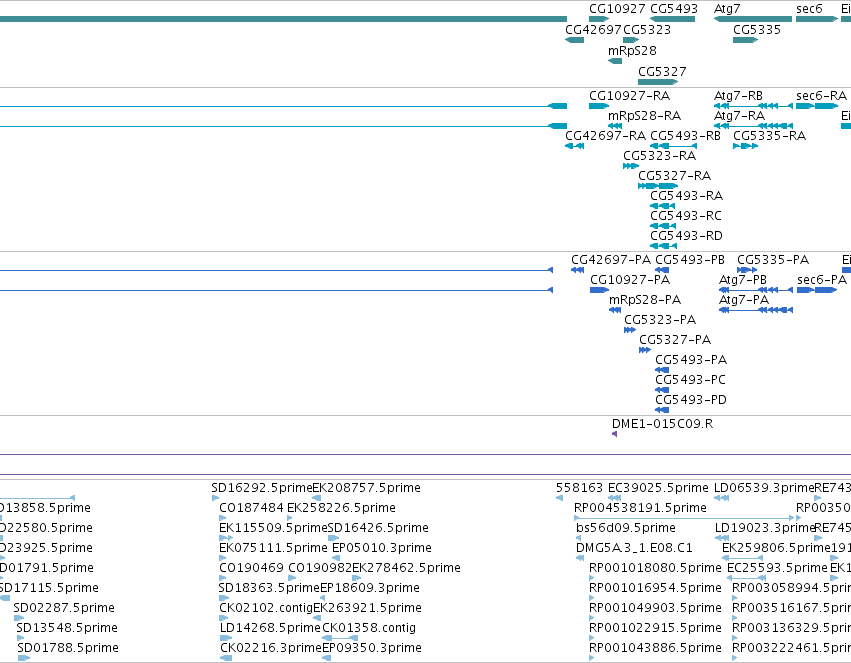Open the RP004538191.5prime EST label

(640, 509)
